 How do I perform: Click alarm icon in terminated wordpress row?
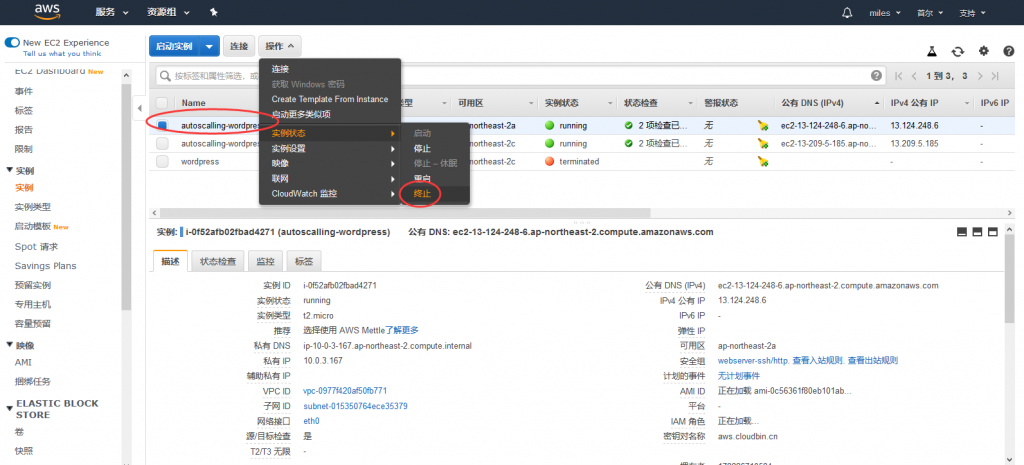(763, 161)
